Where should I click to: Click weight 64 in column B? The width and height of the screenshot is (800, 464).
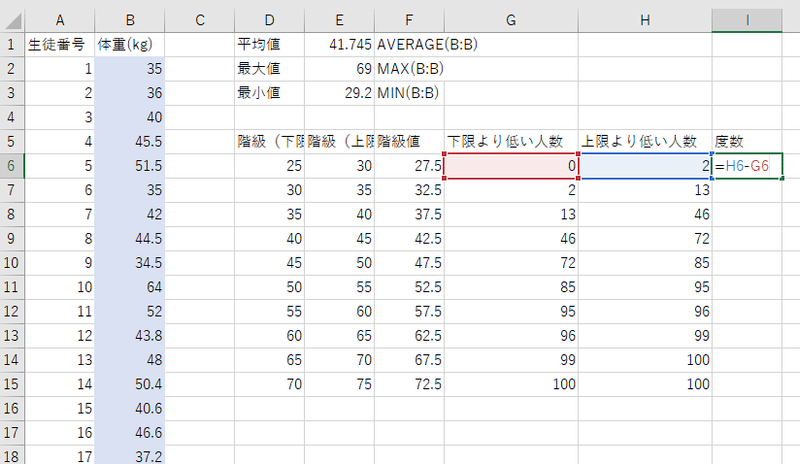point(130,287)
